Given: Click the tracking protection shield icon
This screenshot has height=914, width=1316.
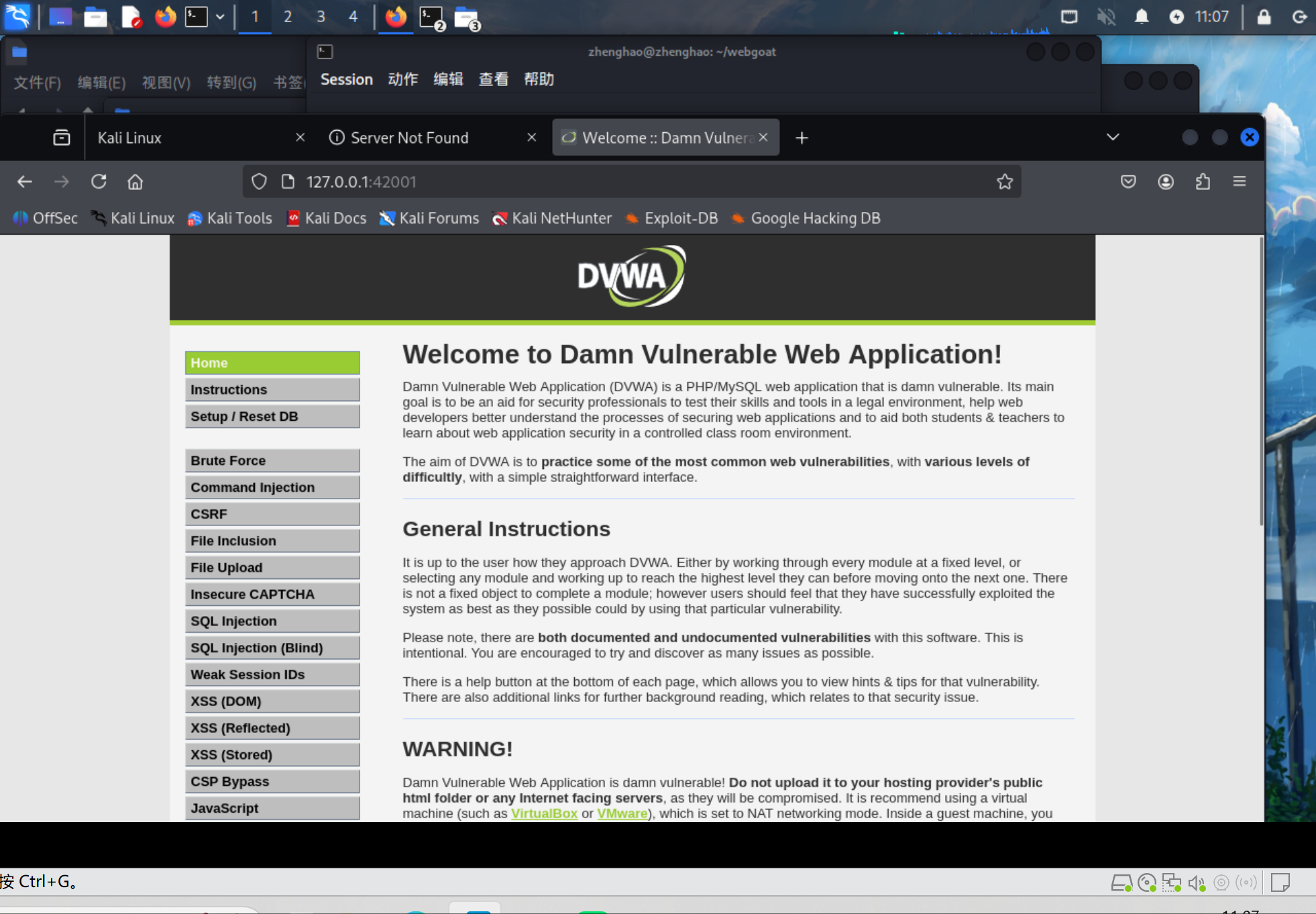Looking at the screenshot, I should [259, 182].
